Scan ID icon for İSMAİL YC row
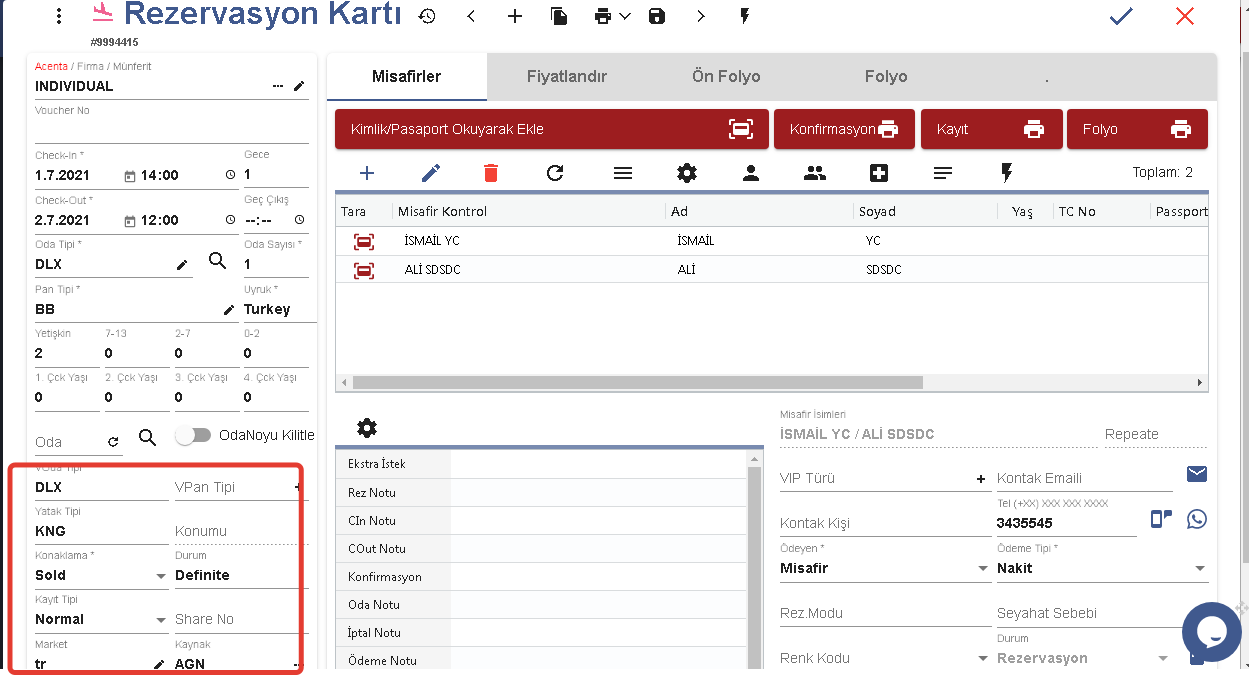This screenshot has height=675, width=1249. click(364, 241)
